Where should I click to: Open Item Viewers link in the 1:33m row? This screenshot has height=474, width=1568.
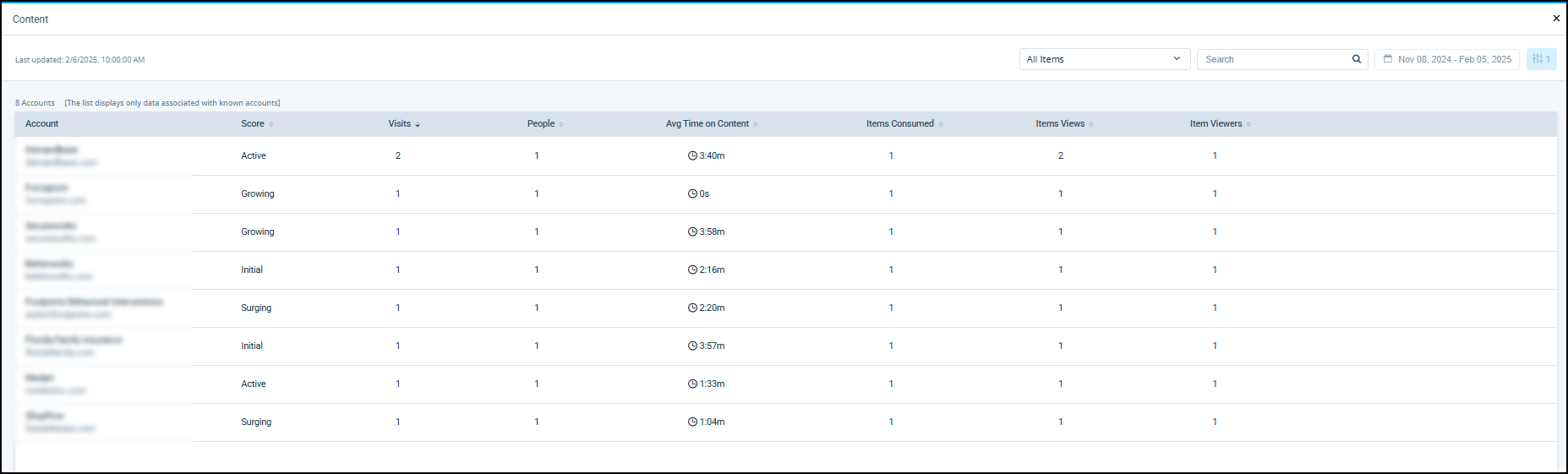click(x=1215, y=384)
